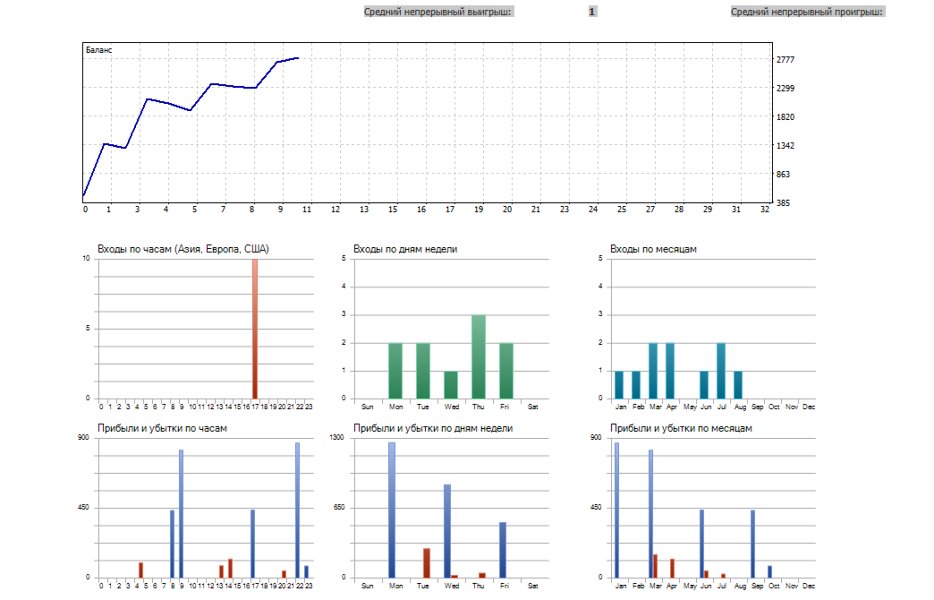Select the Monday bar in Входы по дням недели
934x600 pixels.
396,371
